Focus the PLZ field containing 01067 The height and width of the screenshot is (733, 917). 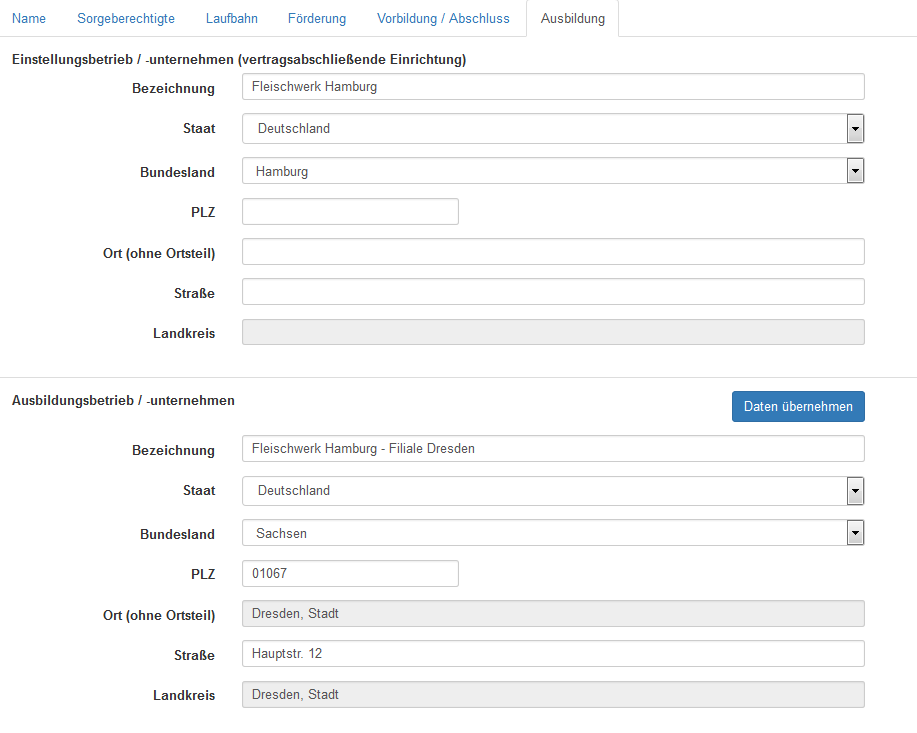(350, 574)
